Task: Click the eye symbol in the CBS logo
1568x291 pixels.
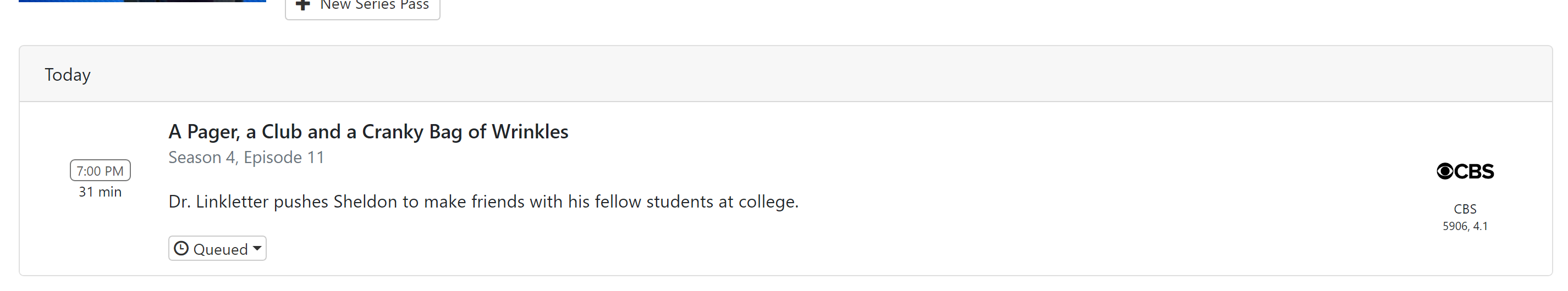Action: pyautogui.click(x=1444, y=171)
